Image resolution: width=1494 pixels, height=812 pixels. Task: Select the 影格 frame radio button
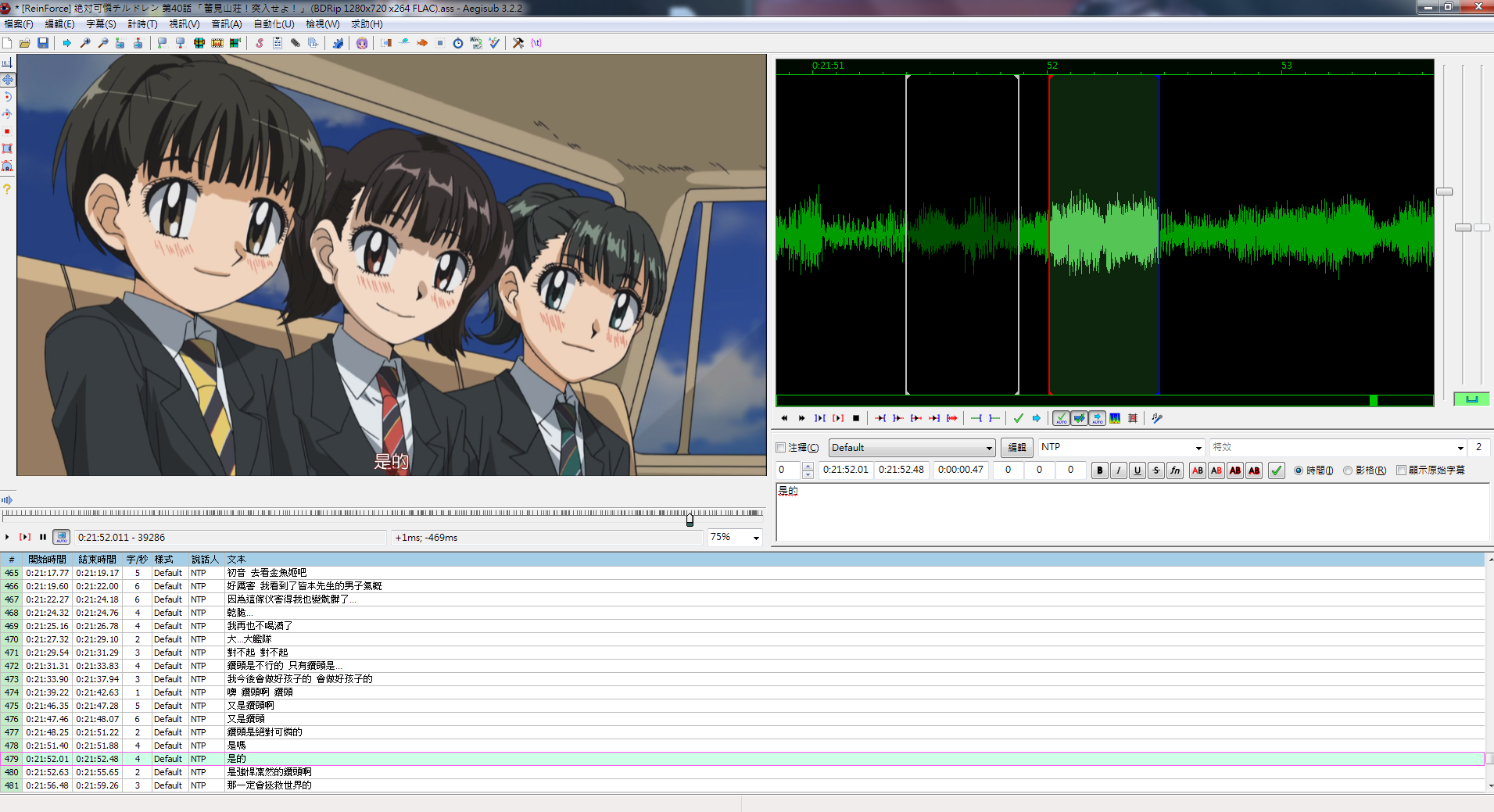click(1347, 470)
